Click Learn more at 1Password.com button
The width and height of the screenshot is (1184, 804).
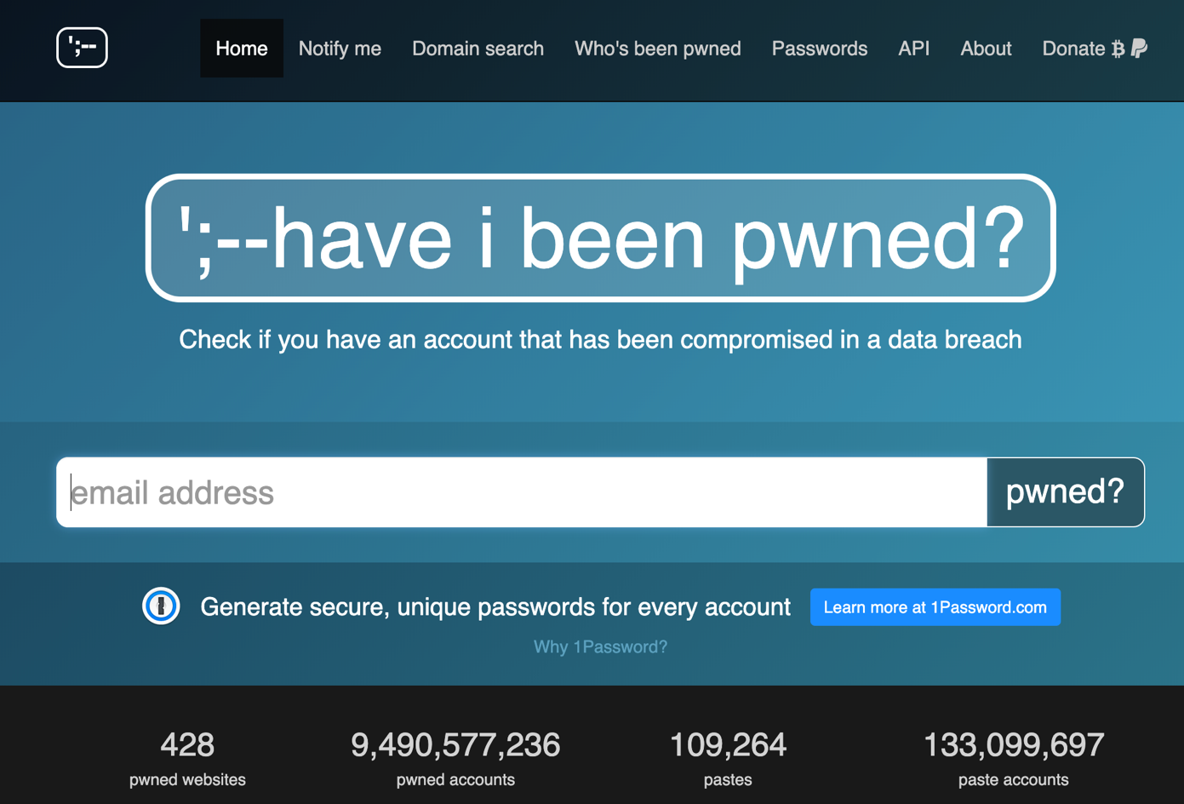[935, 607]
